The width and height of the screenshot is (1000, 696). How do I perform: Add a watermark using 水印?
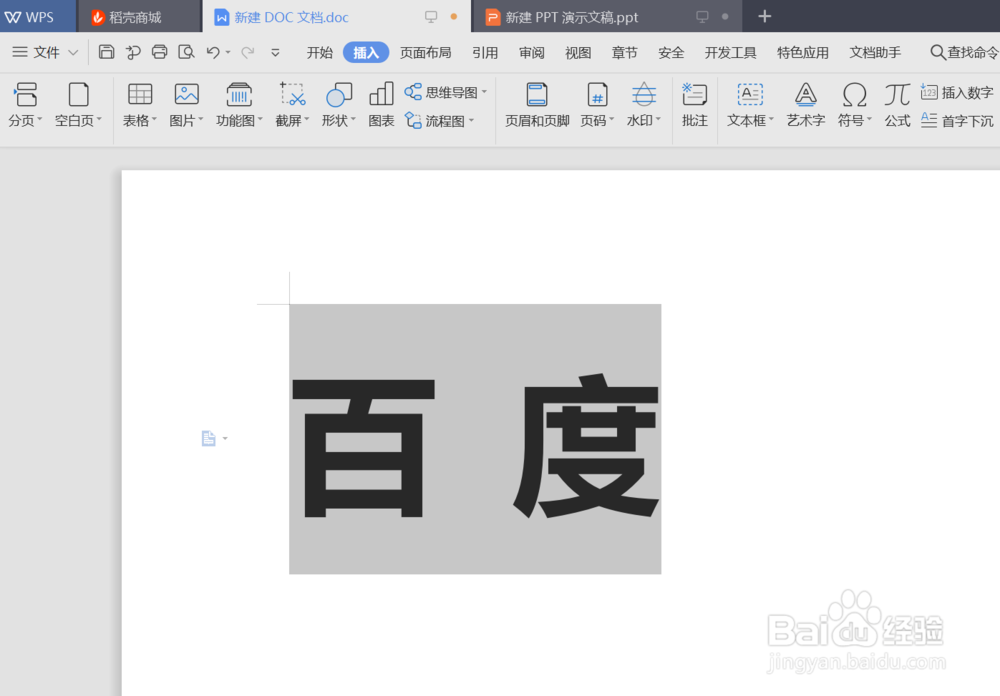pos(643,104)
